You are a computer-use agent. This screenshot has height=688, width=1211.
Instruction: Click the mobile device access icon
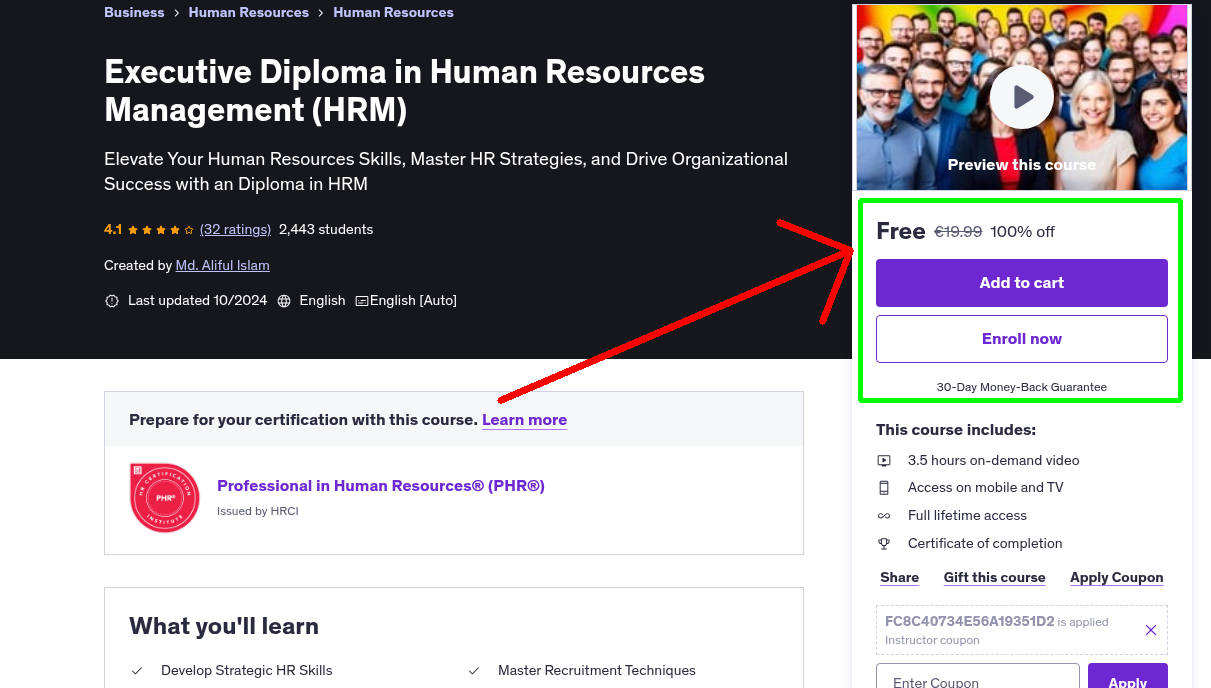click(x=884, y=488)
